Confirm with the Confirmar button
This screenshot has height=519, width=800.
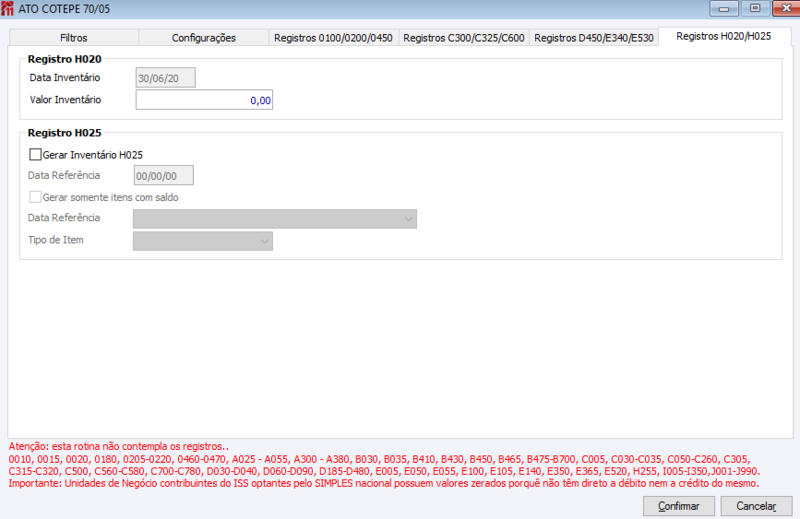679,506
